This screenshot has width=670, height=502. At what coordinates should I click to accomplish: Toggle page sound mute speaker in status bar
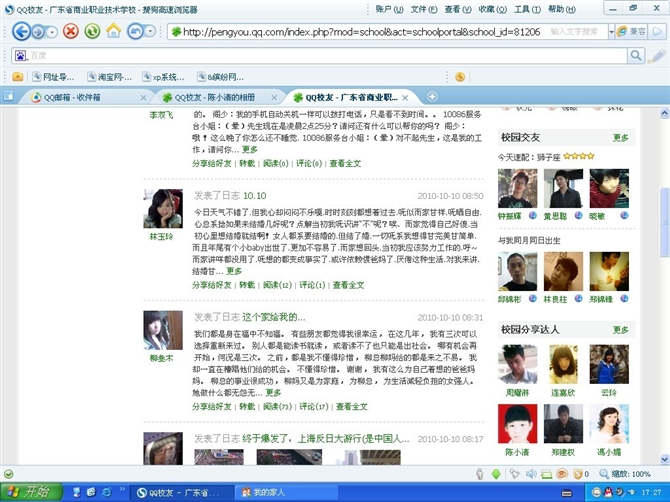point(531,474)
